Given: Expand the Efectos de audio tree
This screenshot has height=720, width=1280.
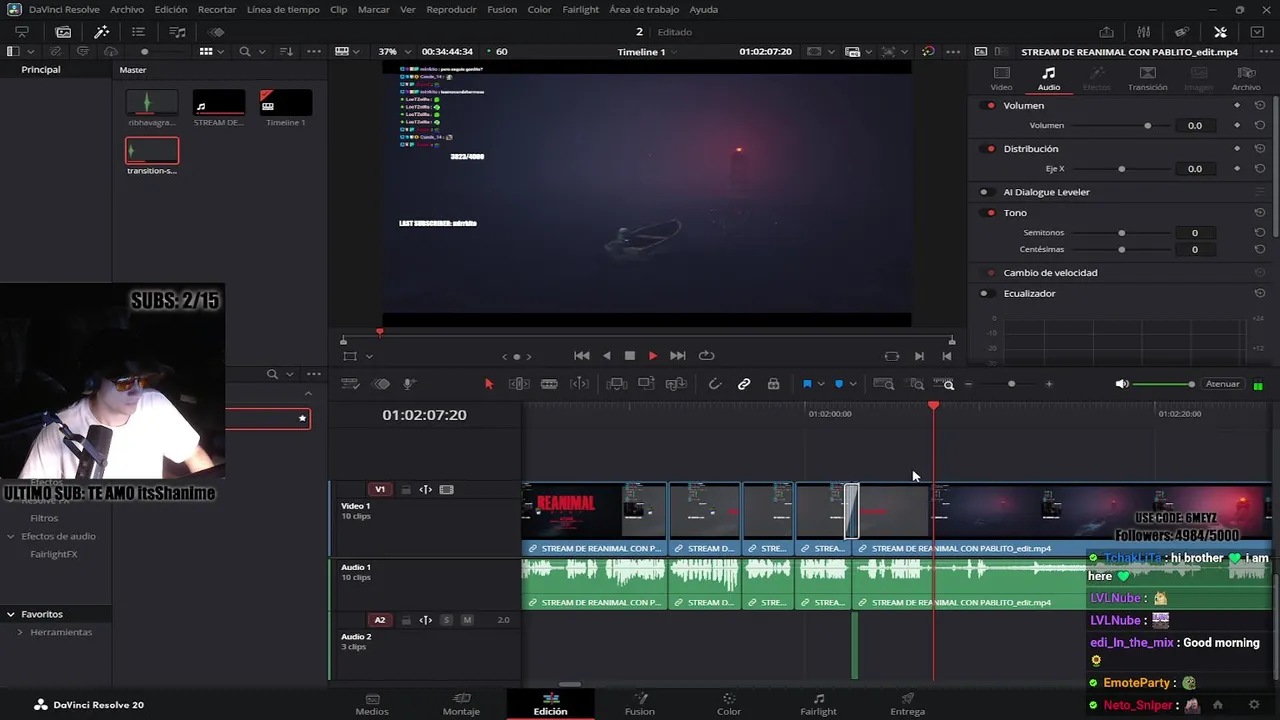Looking at the screenshot, I should coord(11,536).
